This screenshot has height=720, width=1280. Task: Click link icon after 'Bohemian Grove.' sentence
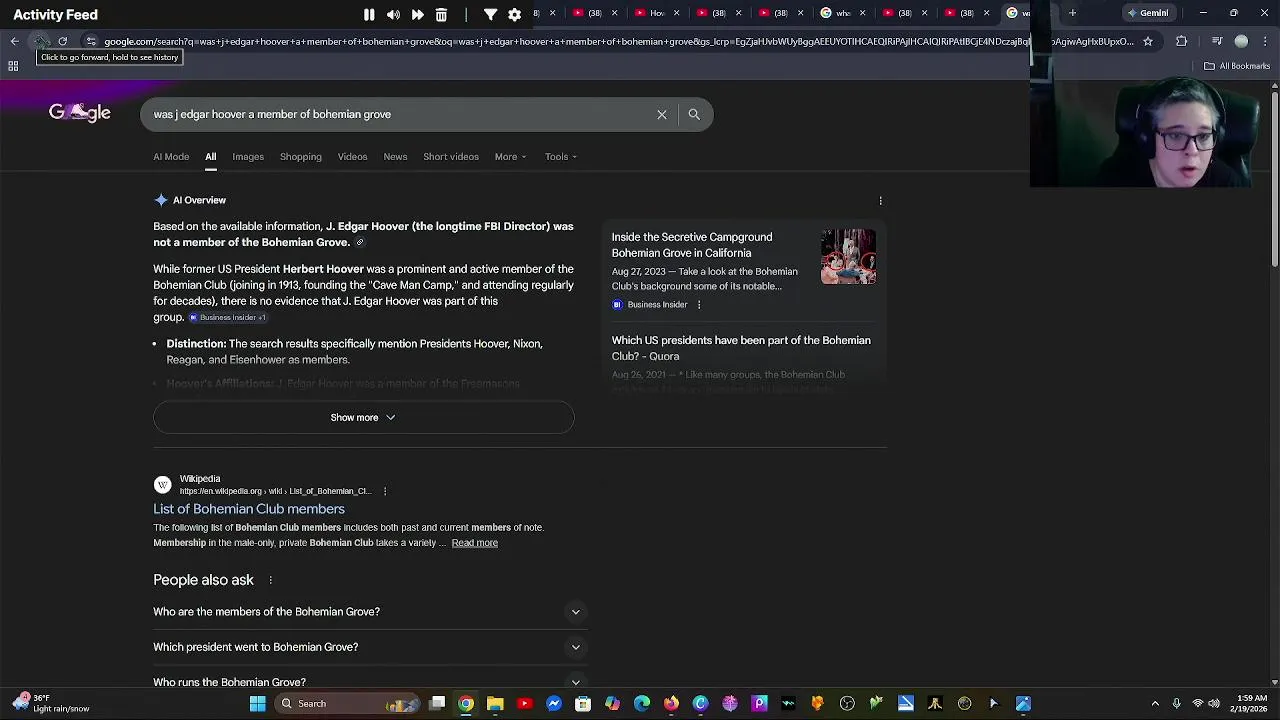tap(360, 242)
